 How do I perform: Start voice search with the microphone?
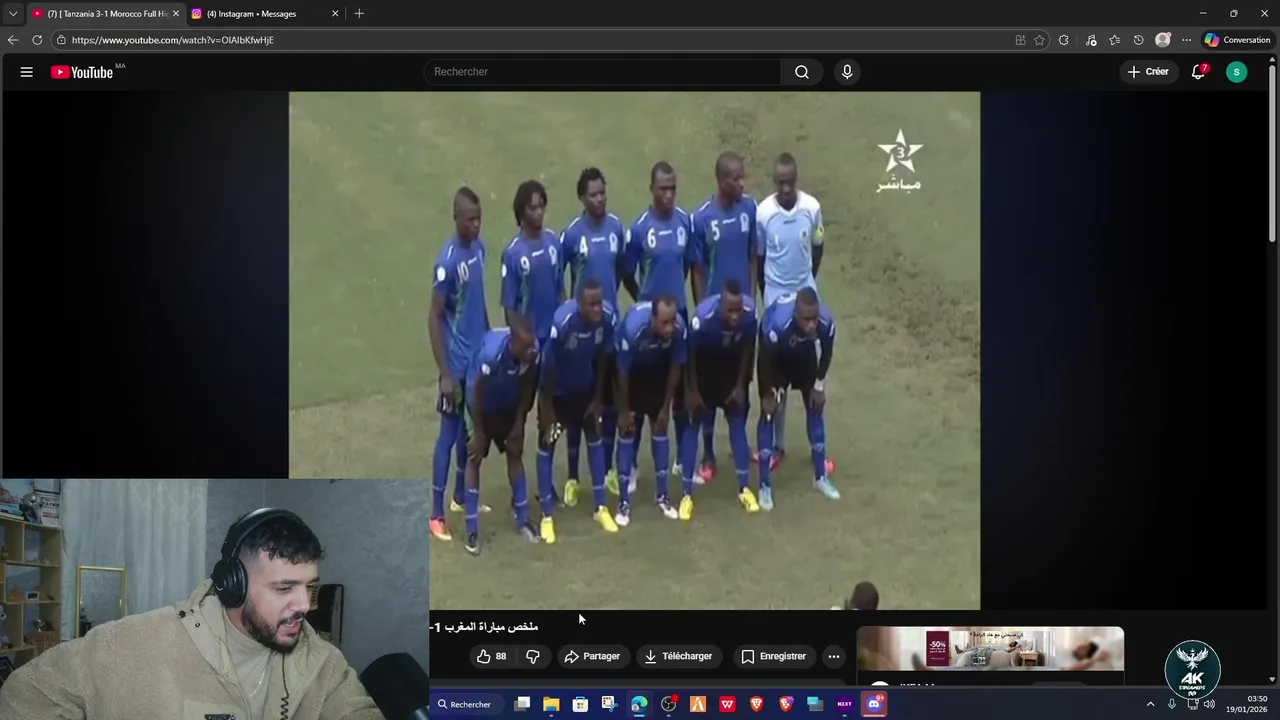click(x=847, y=72)
